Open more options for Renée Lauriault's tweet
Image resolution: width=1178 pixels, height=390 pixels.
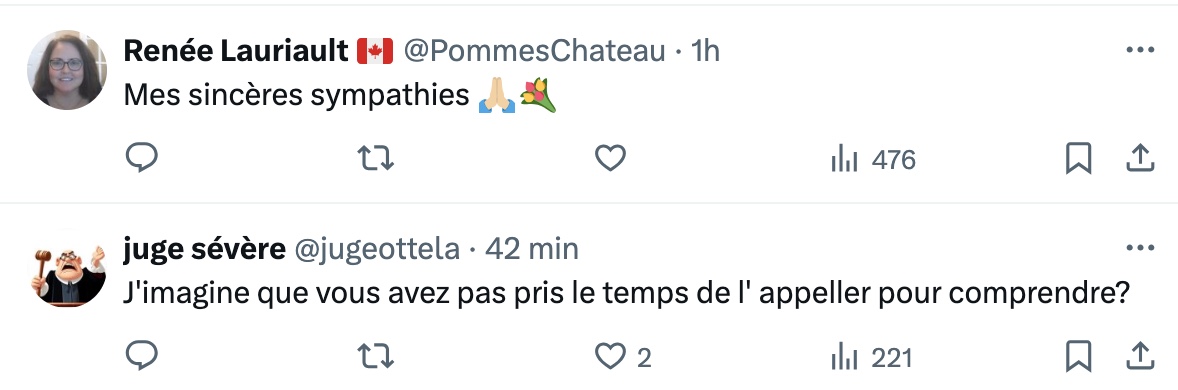click(x=1140, y=50)
